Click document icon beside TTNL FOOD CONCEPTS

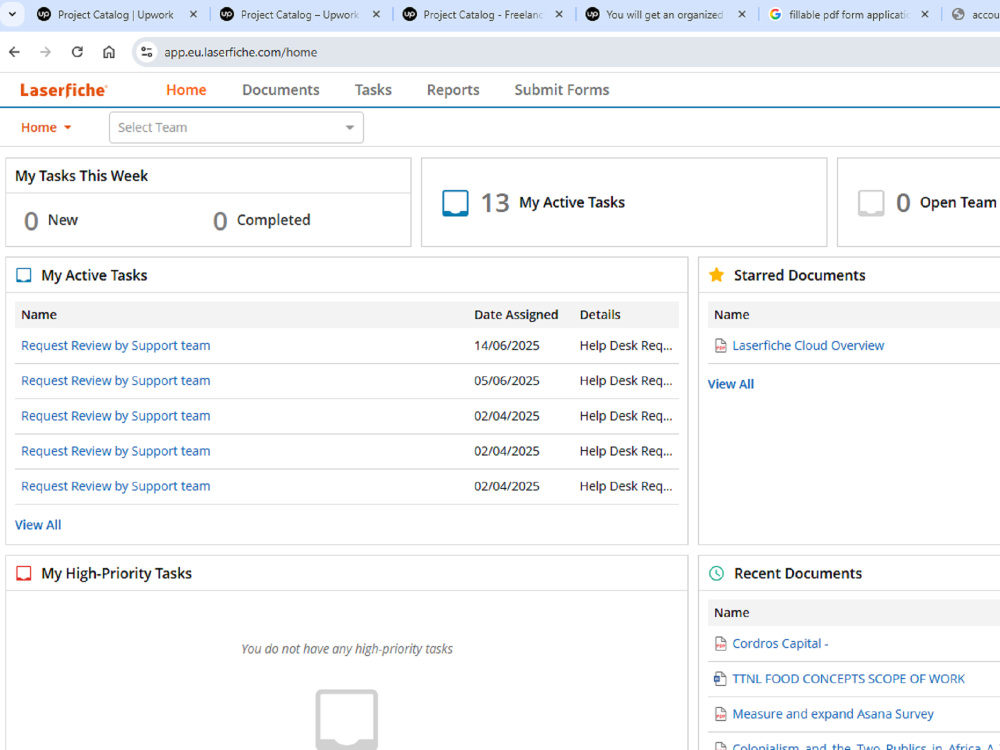(x=720, y=679)
